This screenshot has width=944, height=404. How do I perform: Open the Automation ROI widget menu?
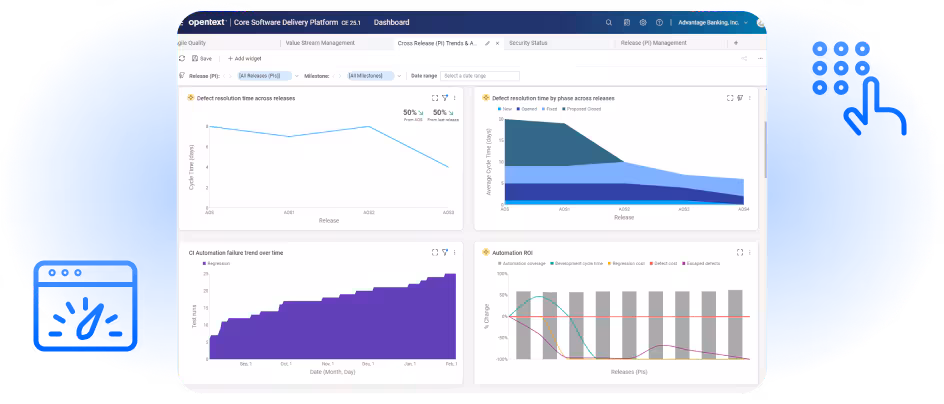tap(750, 252)
